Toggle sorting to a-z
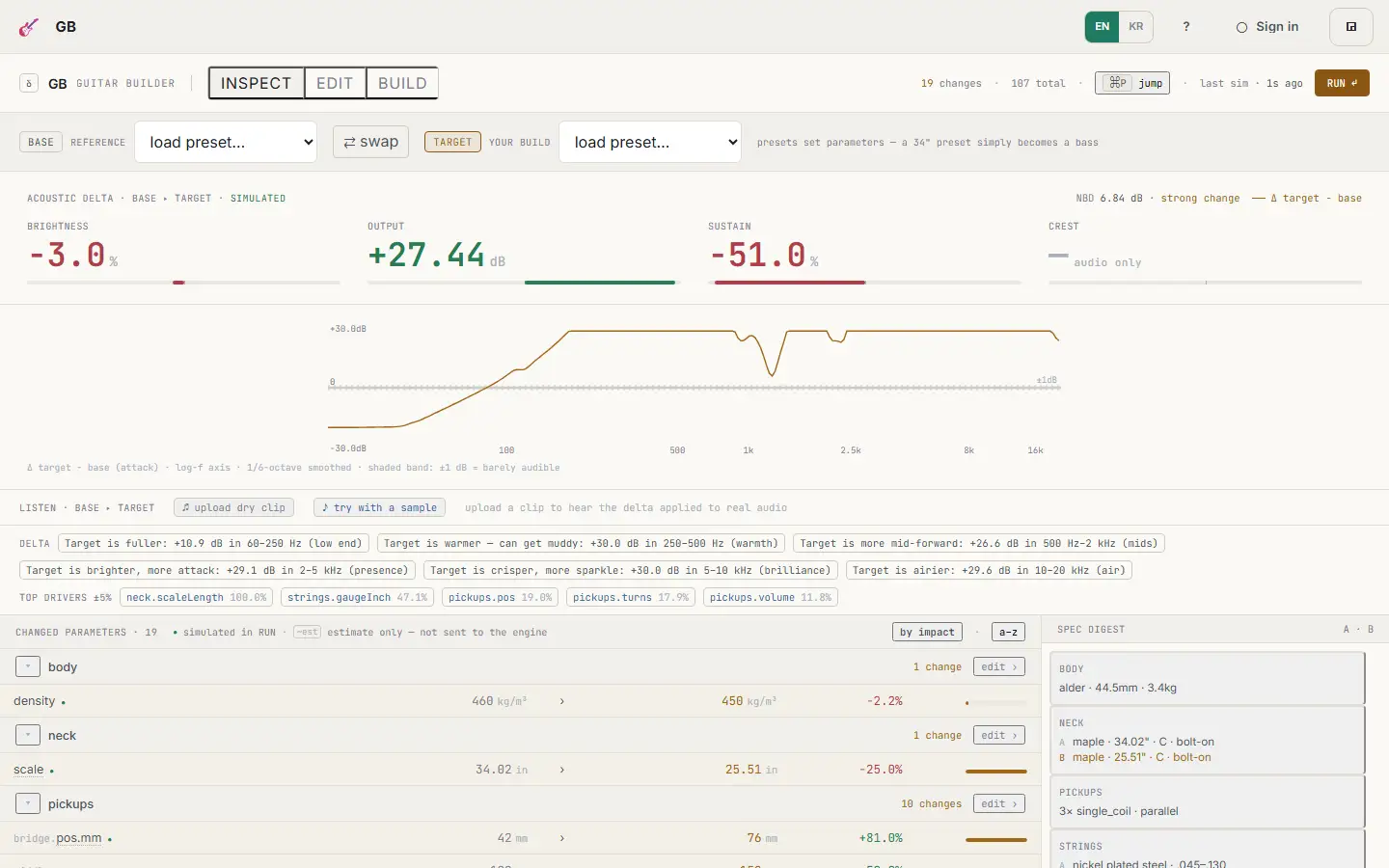Screen dimensions: 1389x868 click(1008, 633)
